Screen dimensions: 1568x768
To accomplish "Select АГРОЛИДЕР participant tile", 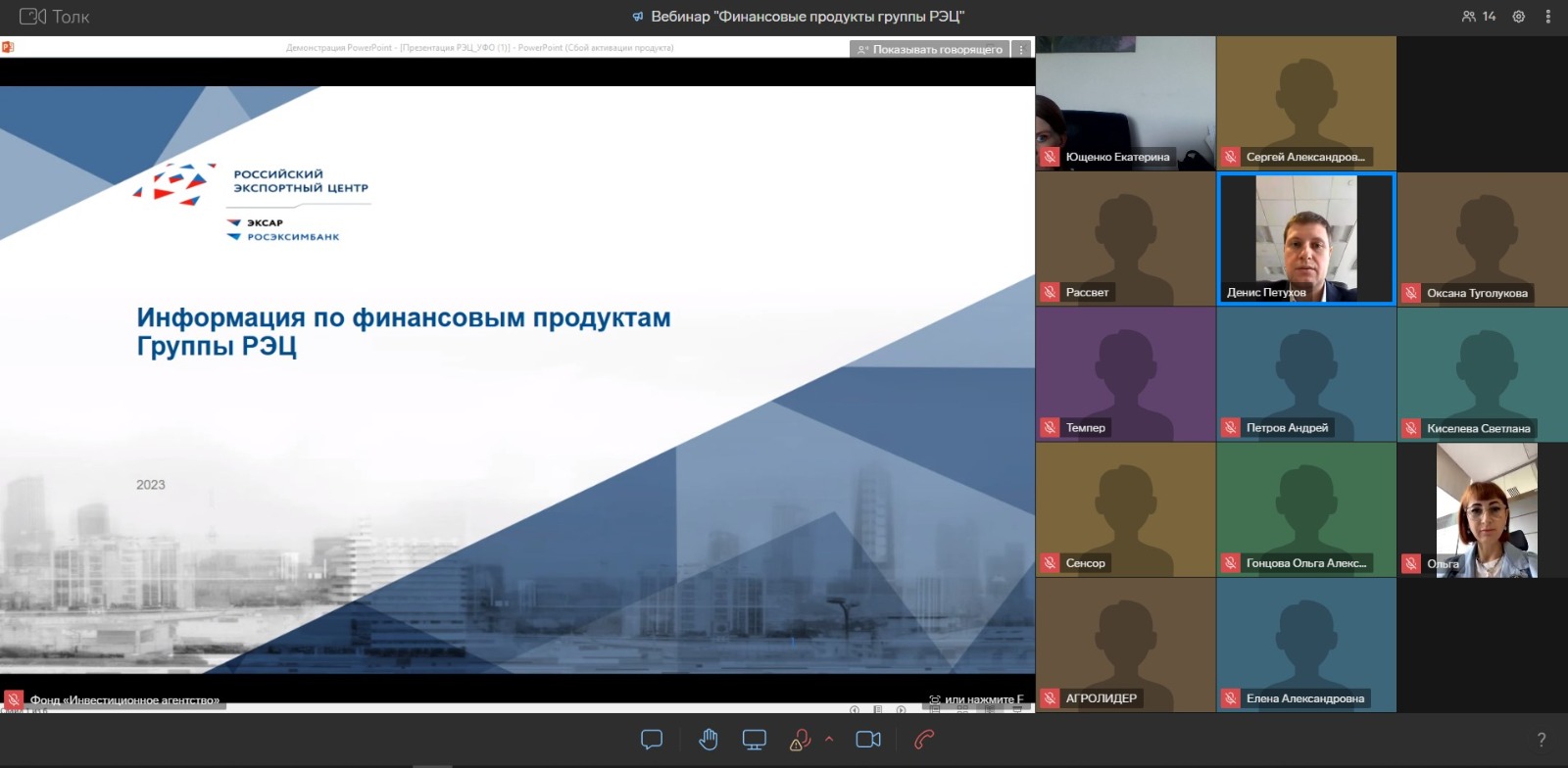I will coord(1126,645).
